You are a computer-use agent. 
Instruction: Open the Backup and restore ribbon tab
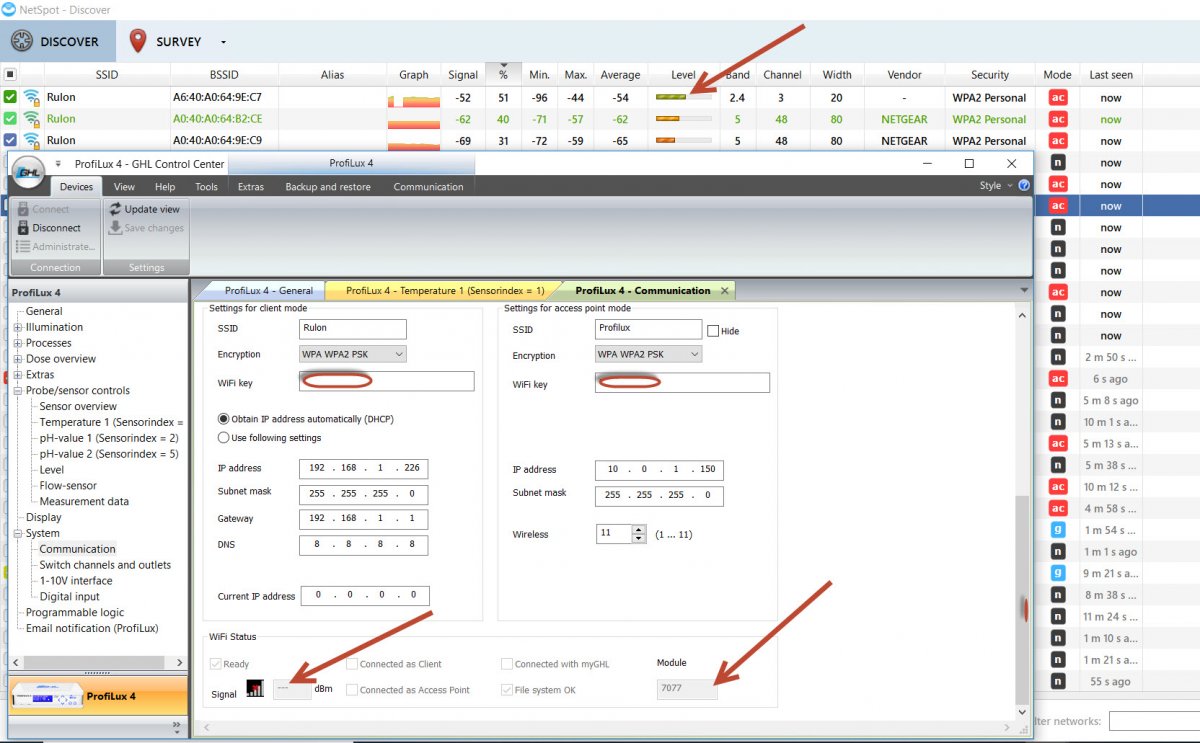pos(328,187)
